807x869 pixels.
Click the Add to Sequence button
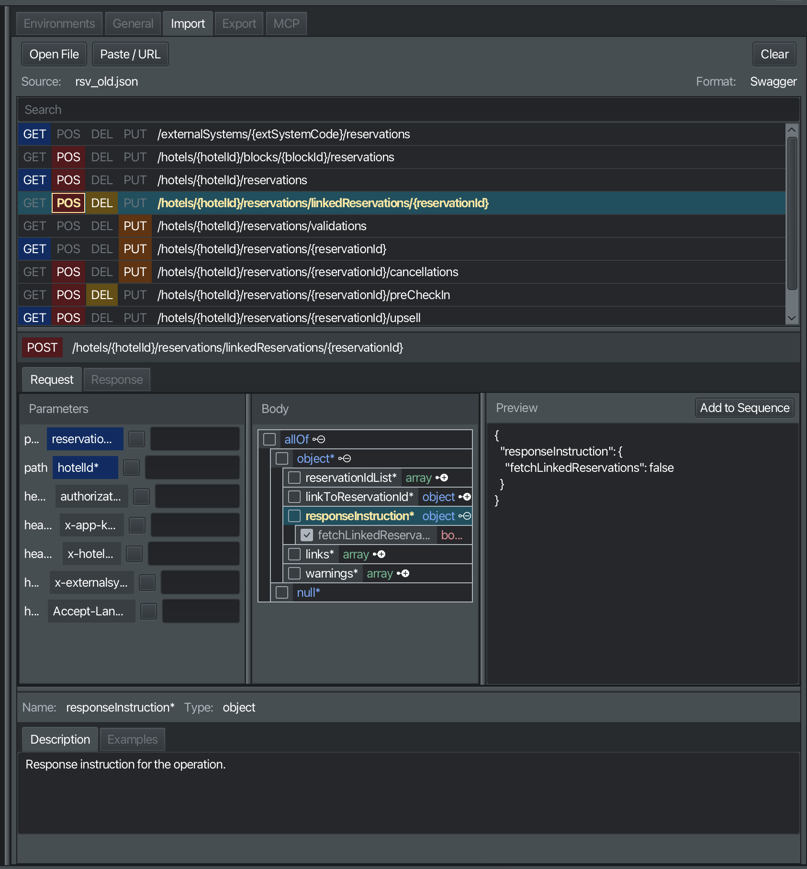click(744, 408)
